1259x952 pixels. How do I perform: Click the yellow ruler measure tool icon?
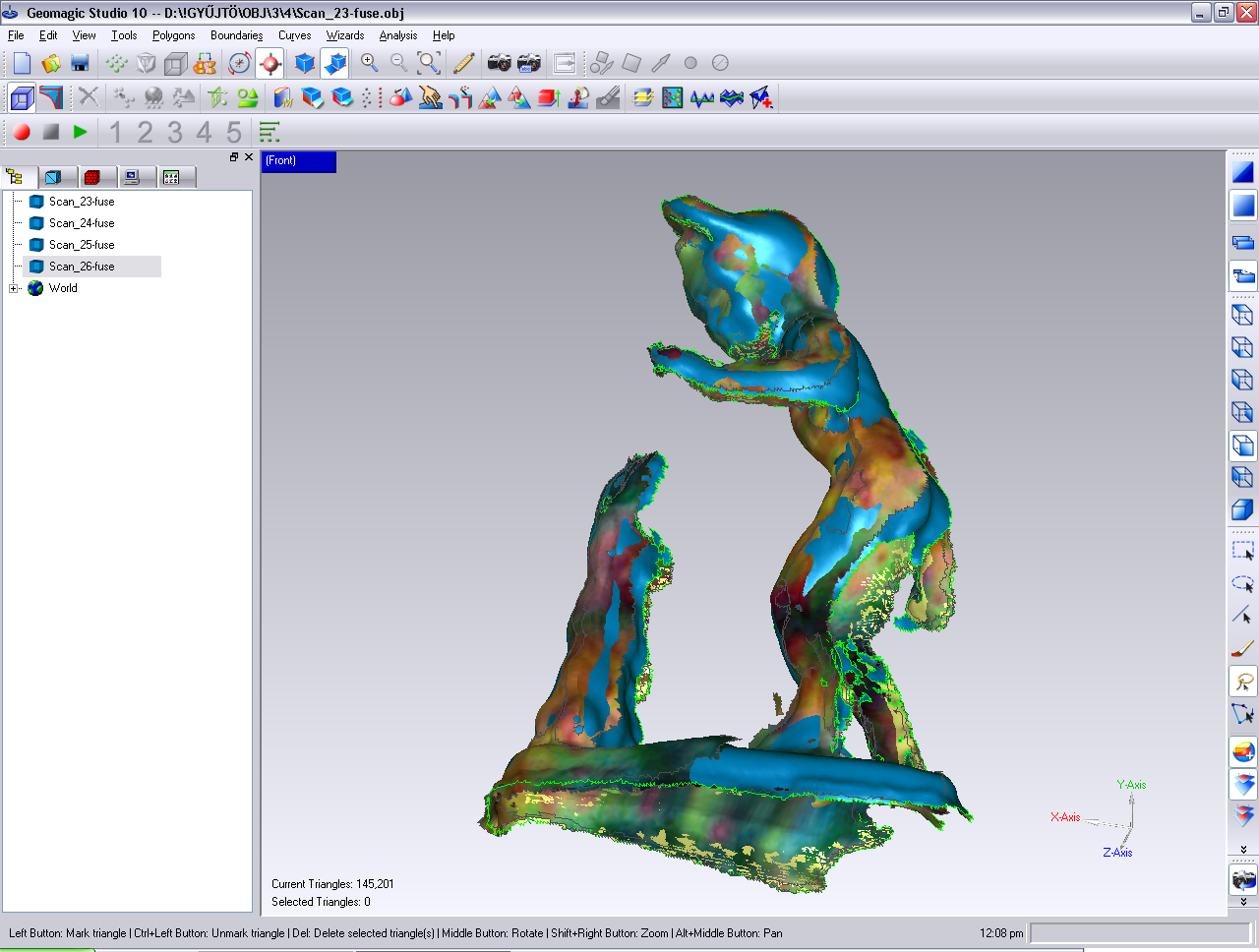(463, 63)
